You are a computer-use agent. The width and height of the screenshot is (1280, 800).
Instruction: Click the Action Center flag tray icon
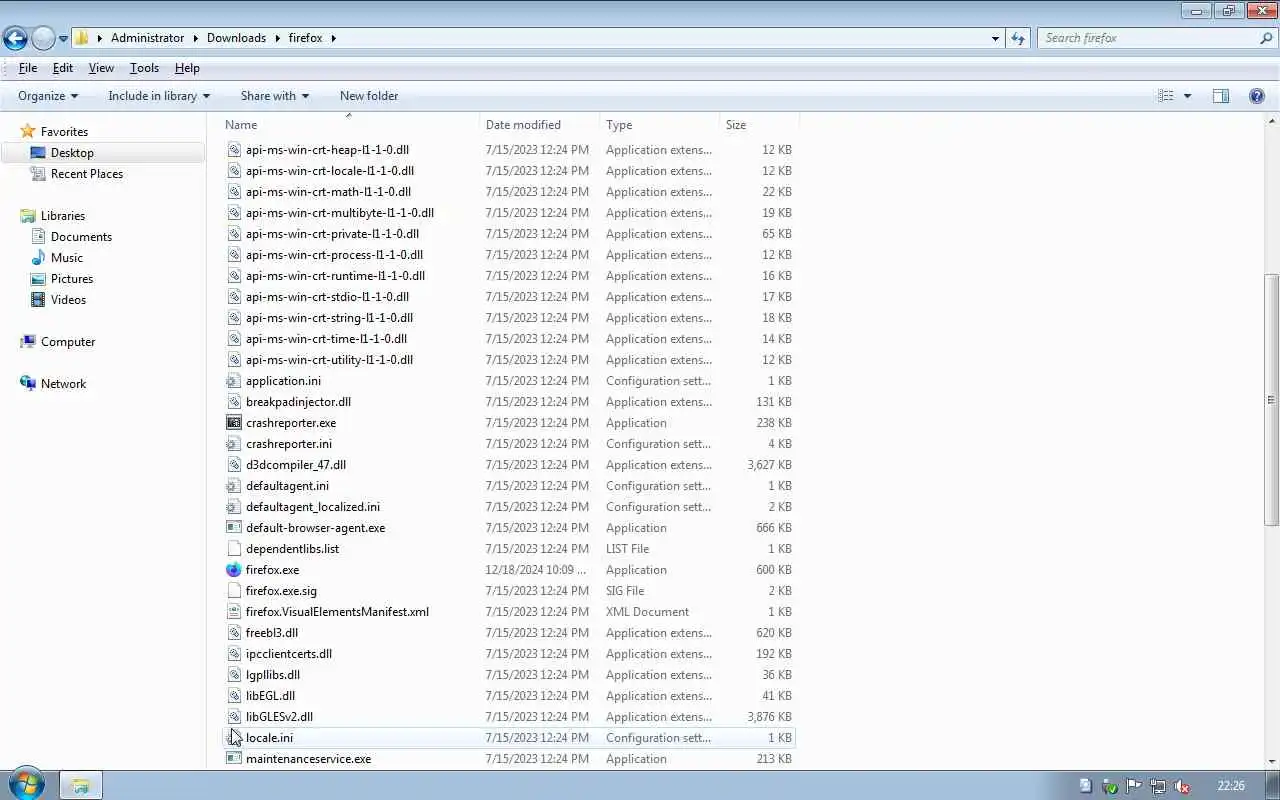tap(1134, 786)
